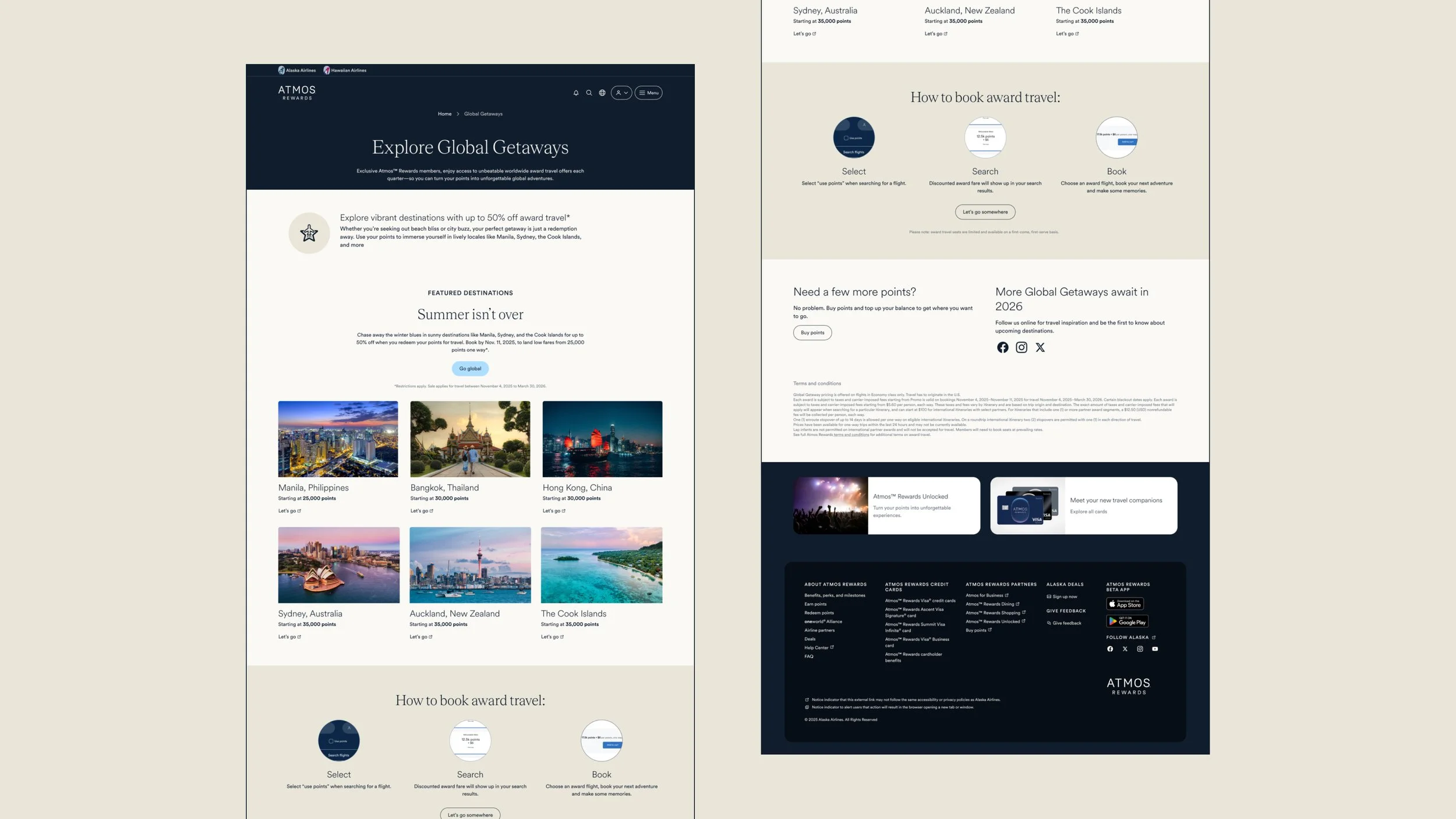Click Give feedback footer link

1066,623
